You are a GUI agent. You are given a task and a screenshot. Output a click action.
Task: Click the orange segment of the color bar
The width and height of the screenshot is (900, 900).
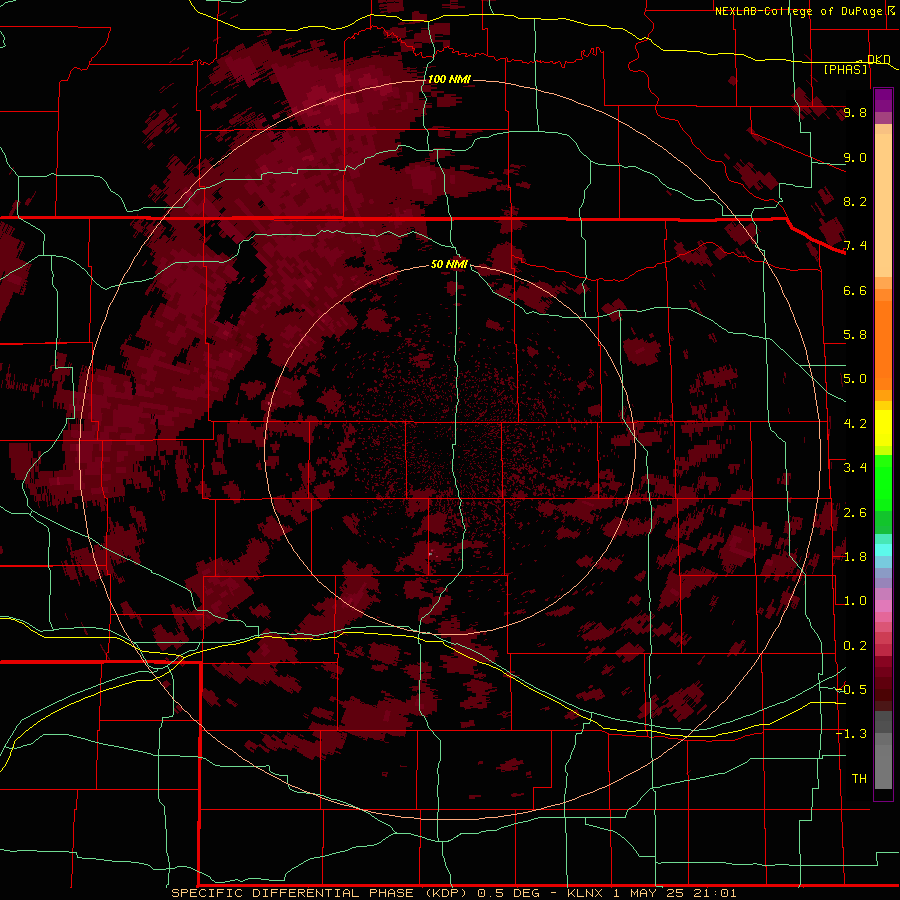point(883,339)
